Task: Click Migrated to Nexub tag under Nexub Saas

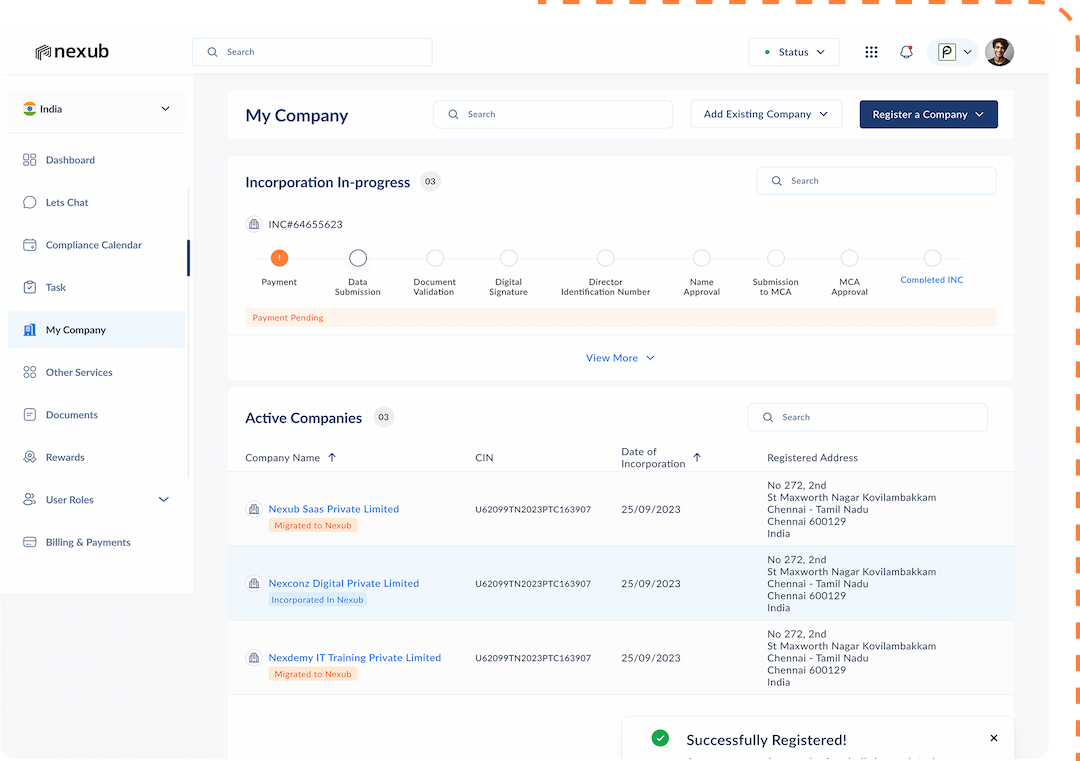Action: pos(313,525)
